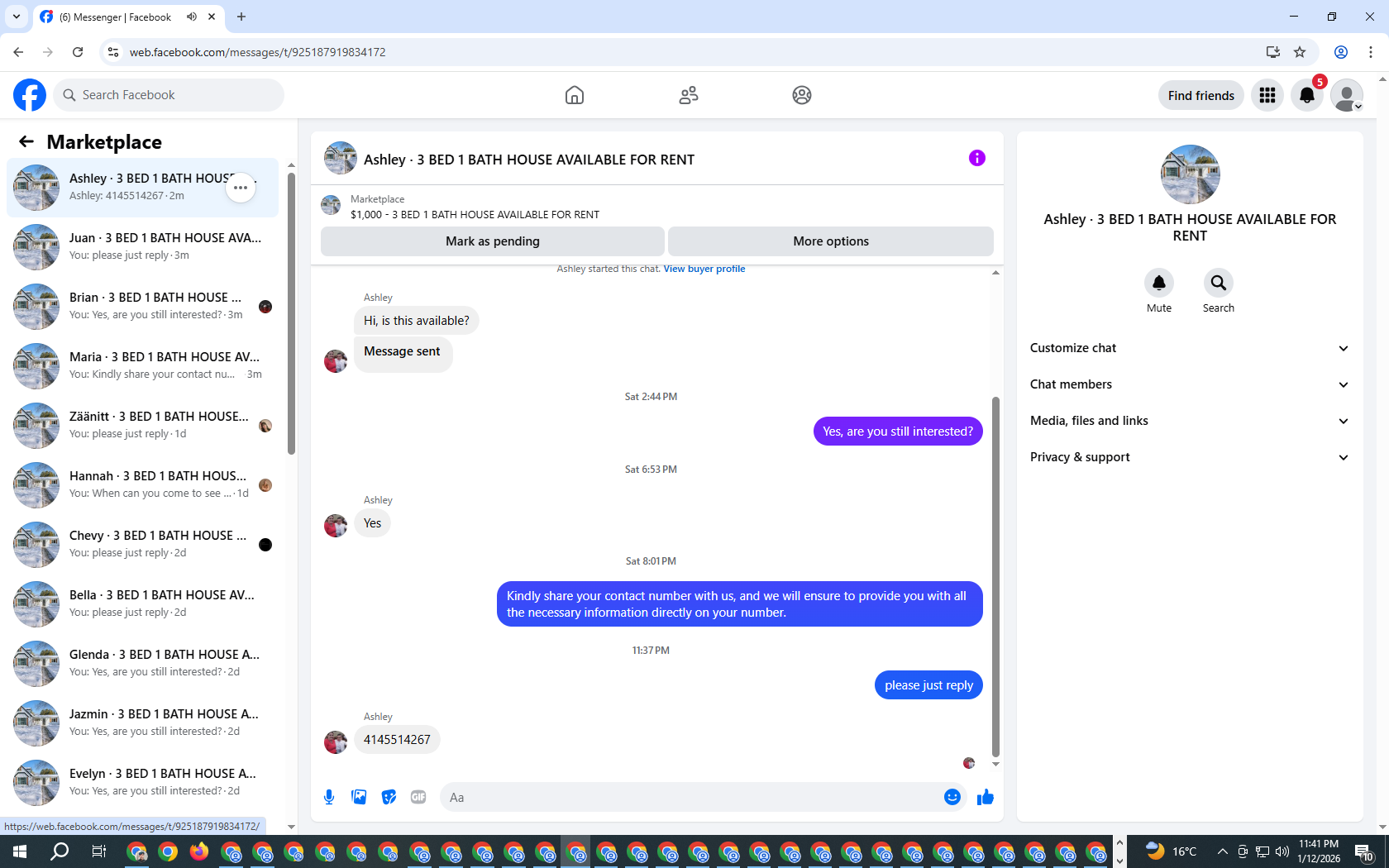This screenshot has width=1389, height=868.
Task: Click Mark as pending button
Action: (x=493, y=241)
